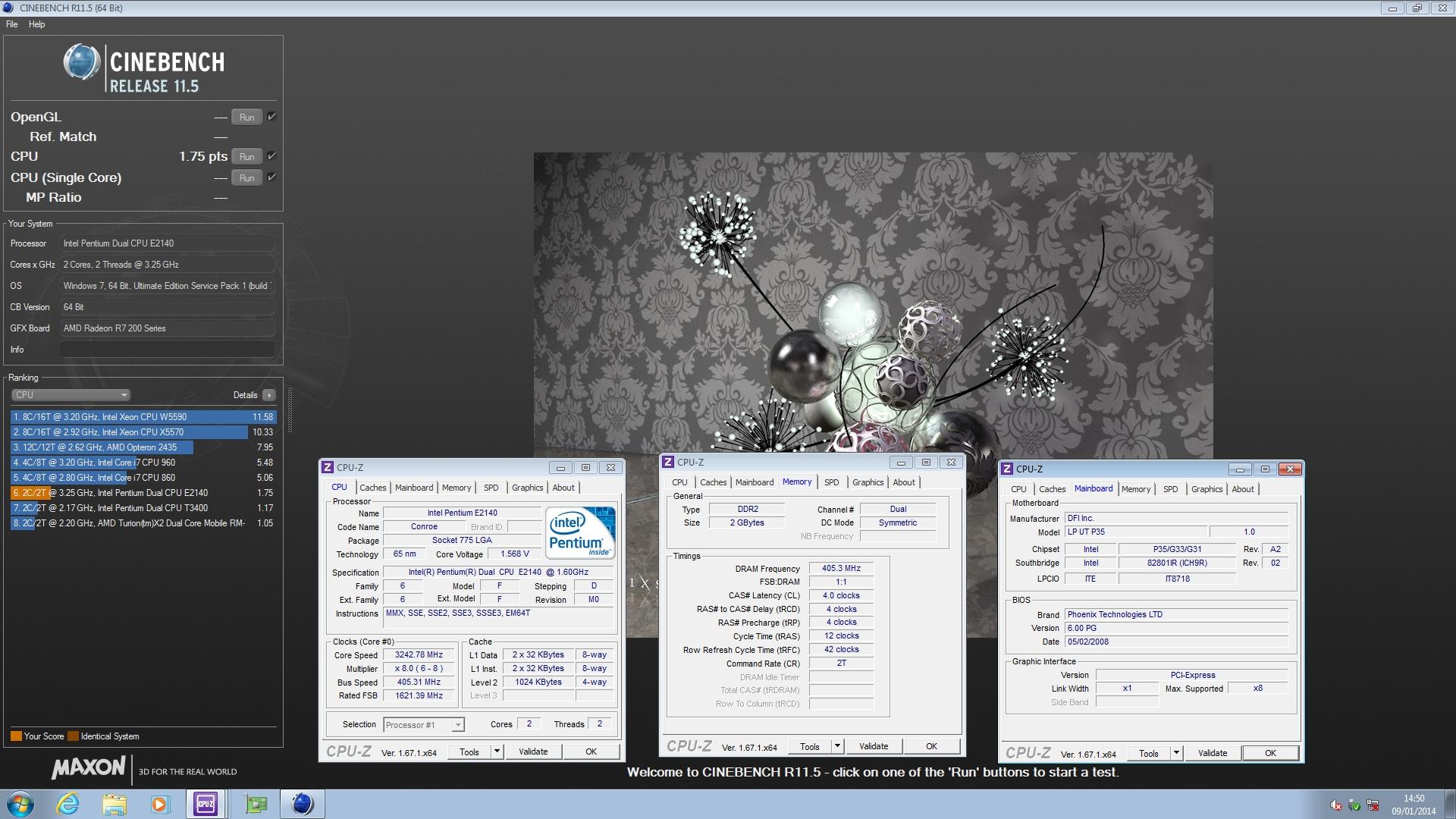Image resolution: width=1456 pixels, height=819 pixels.
Task: Open Graphics tab in Mainboard window
Action: pyautogui.click(x=1207, y=489)
